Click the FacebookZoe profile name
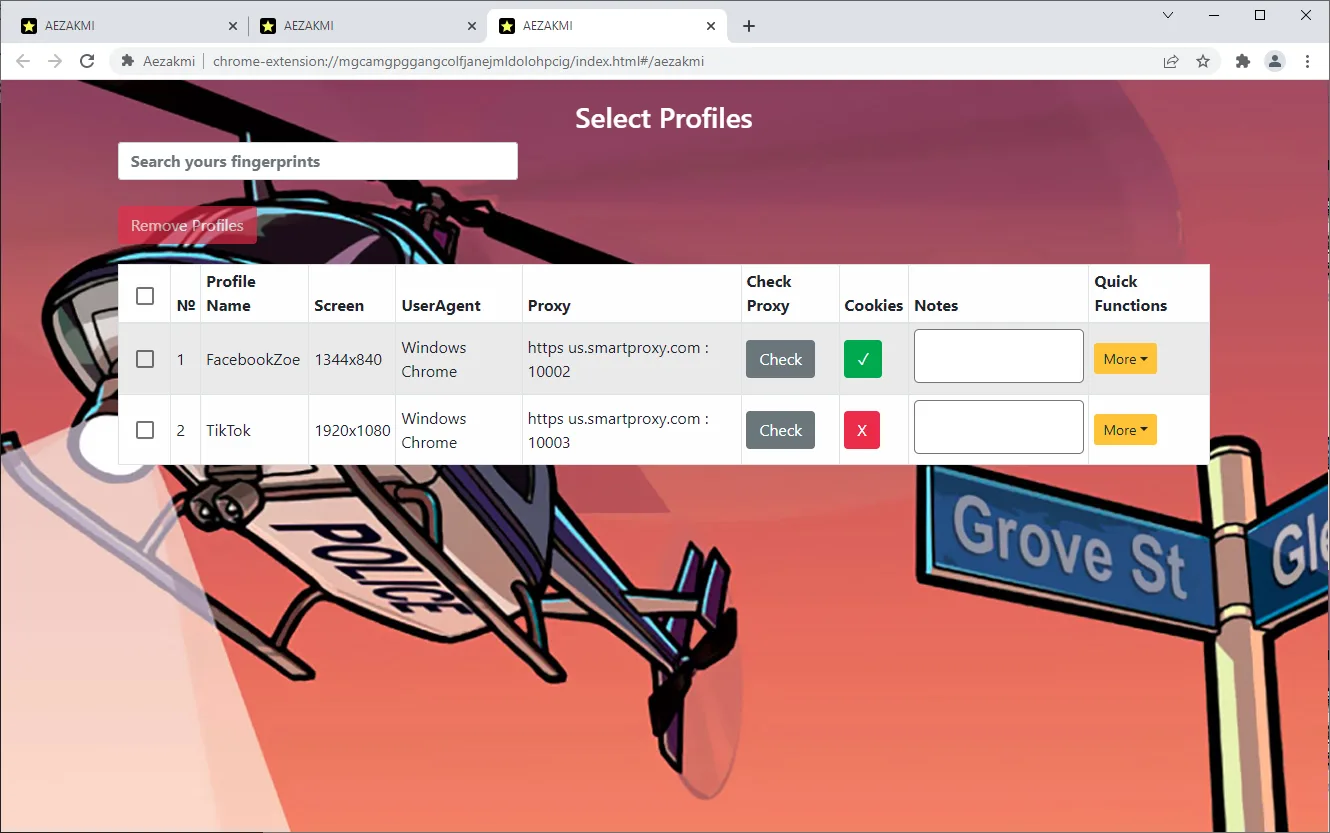 tap(253, 359)
